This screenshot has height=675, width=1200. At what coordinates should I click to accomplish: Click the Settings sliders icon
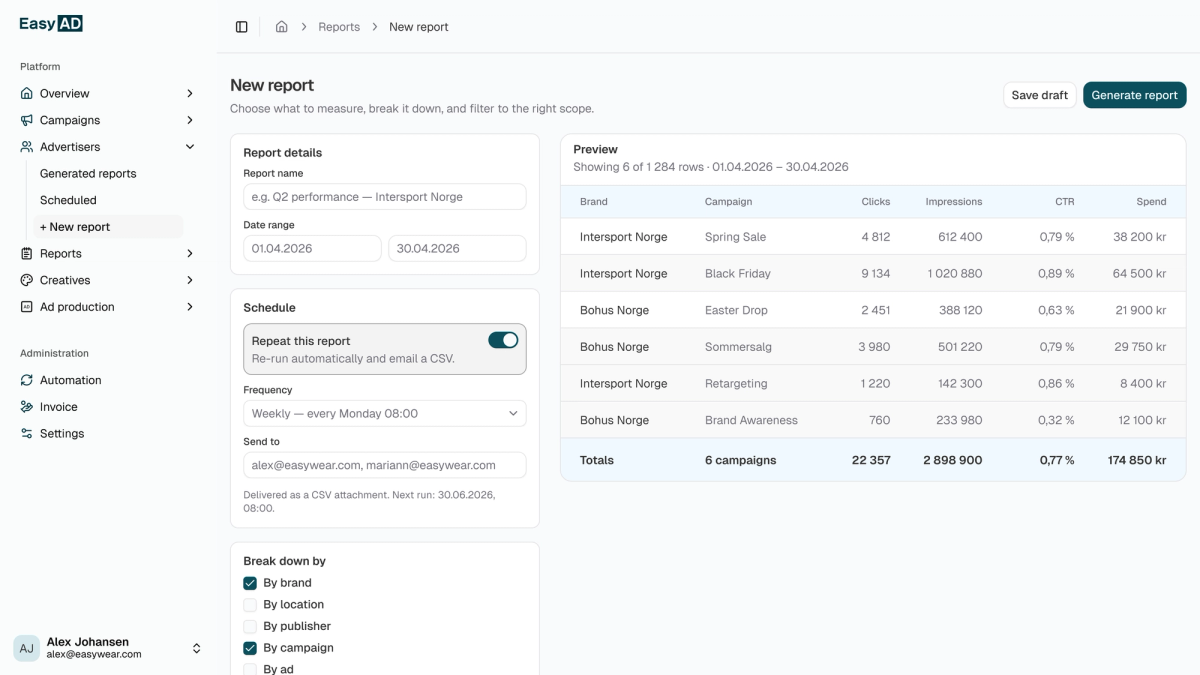[x=27, y=434]
